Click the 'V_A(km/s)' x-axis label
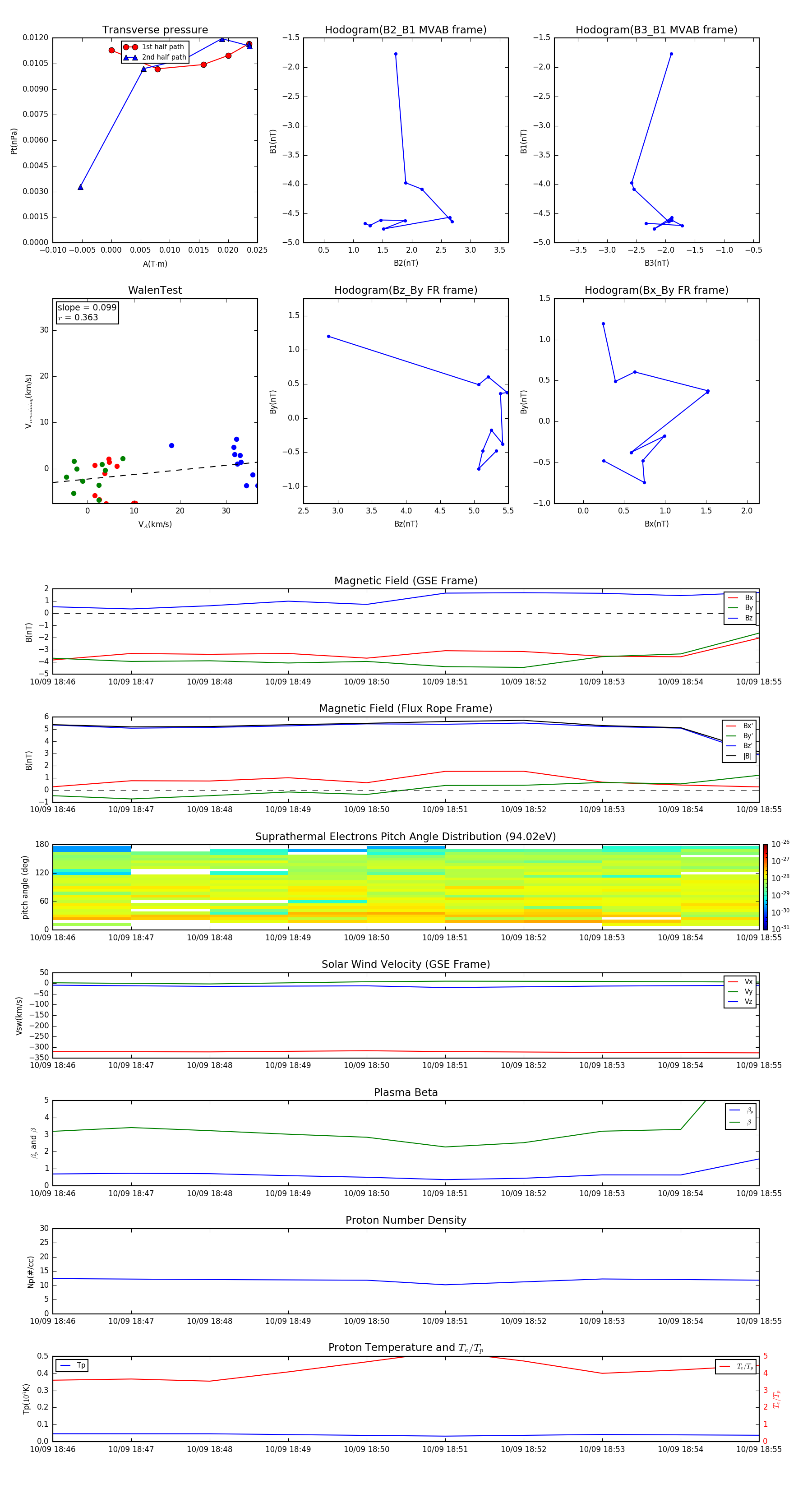Viewport: 812px width, 1489px height. 155,524
